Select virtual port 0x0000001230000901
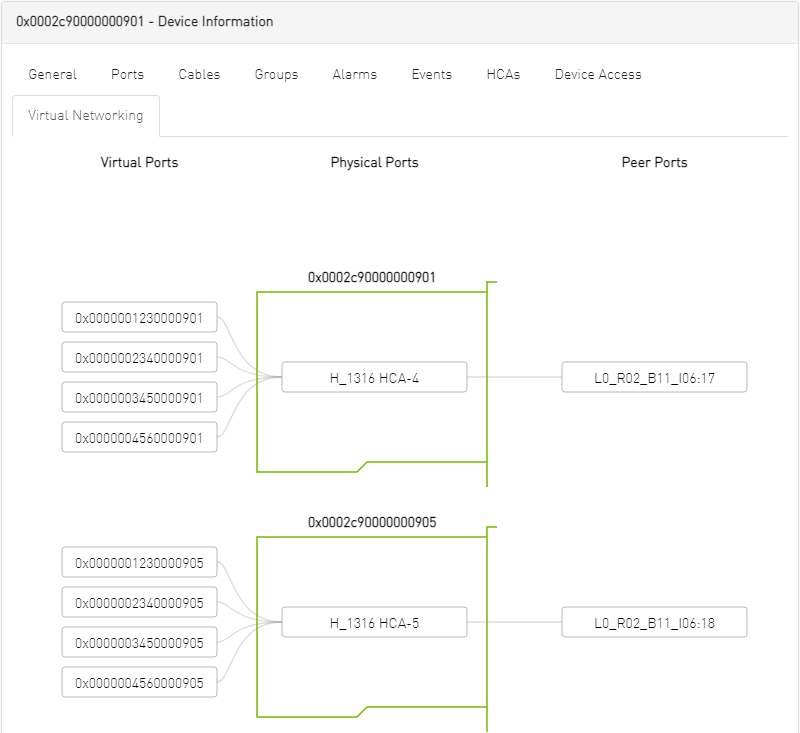 (x=139, y=317)
